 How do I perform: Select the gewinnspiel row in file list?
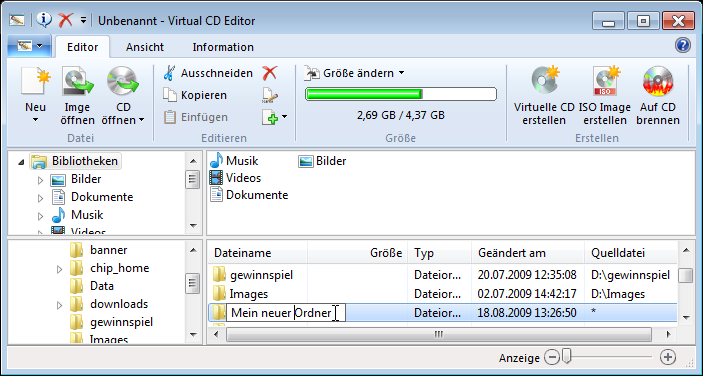click(443, 275)
